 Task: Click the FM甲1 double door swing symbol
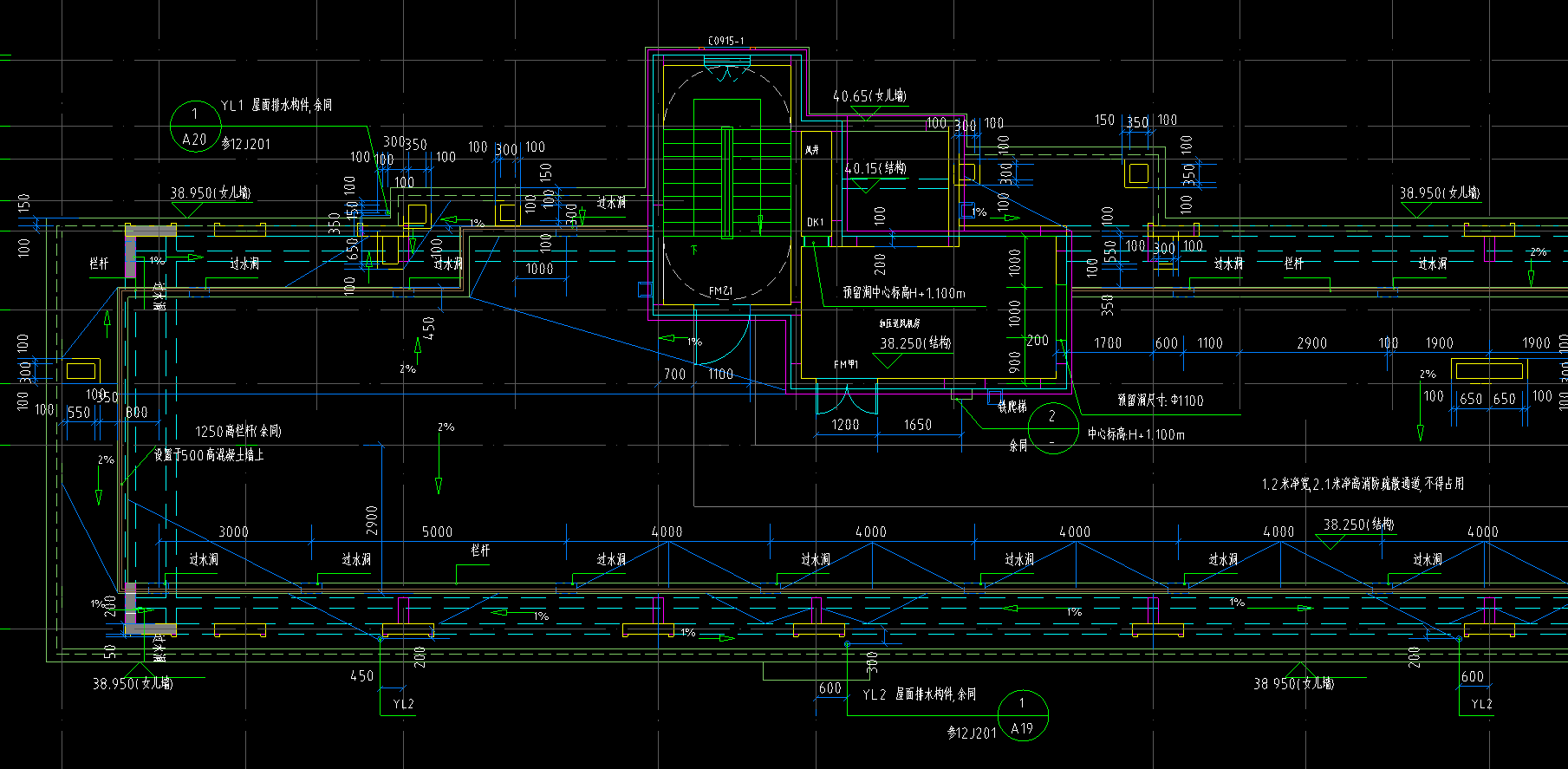846,398
